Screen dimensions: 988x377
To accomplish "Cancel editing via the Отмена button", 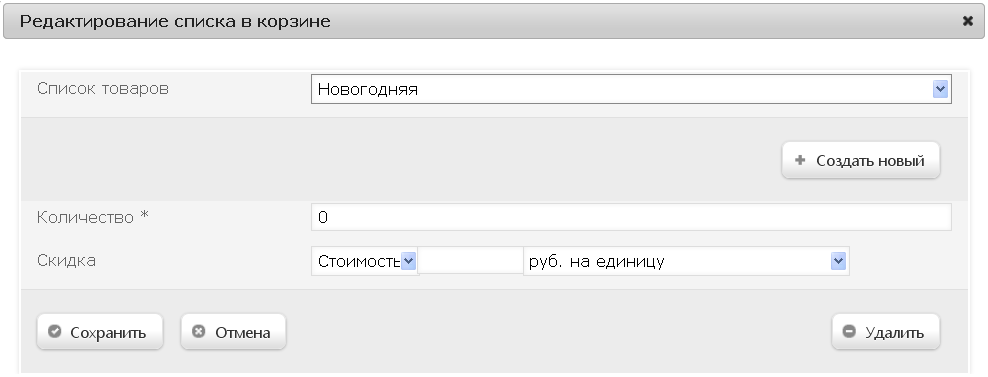I will coord(233,332).
